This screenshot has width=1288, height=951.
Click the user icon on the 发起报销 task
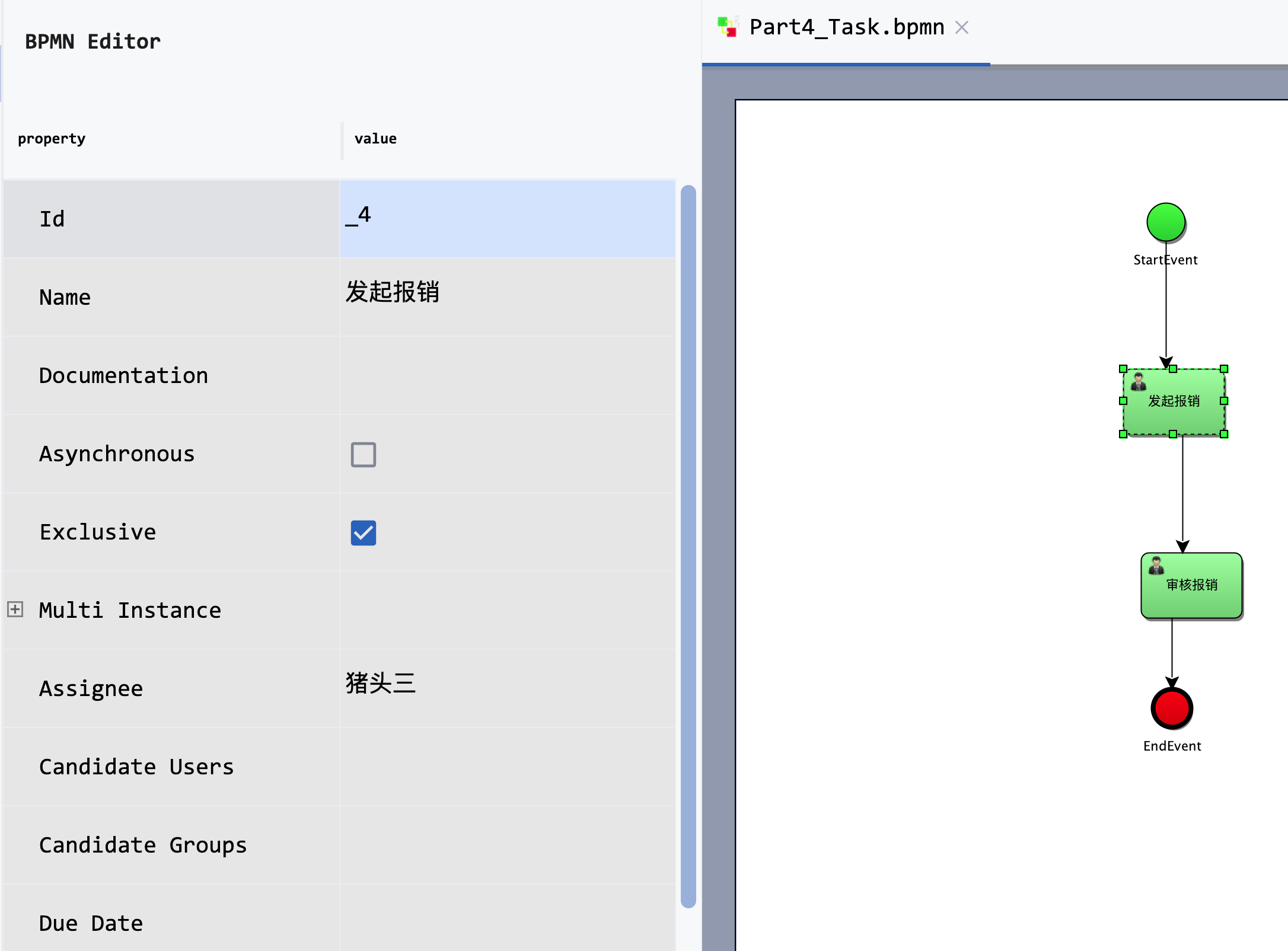coord(1138,381)
